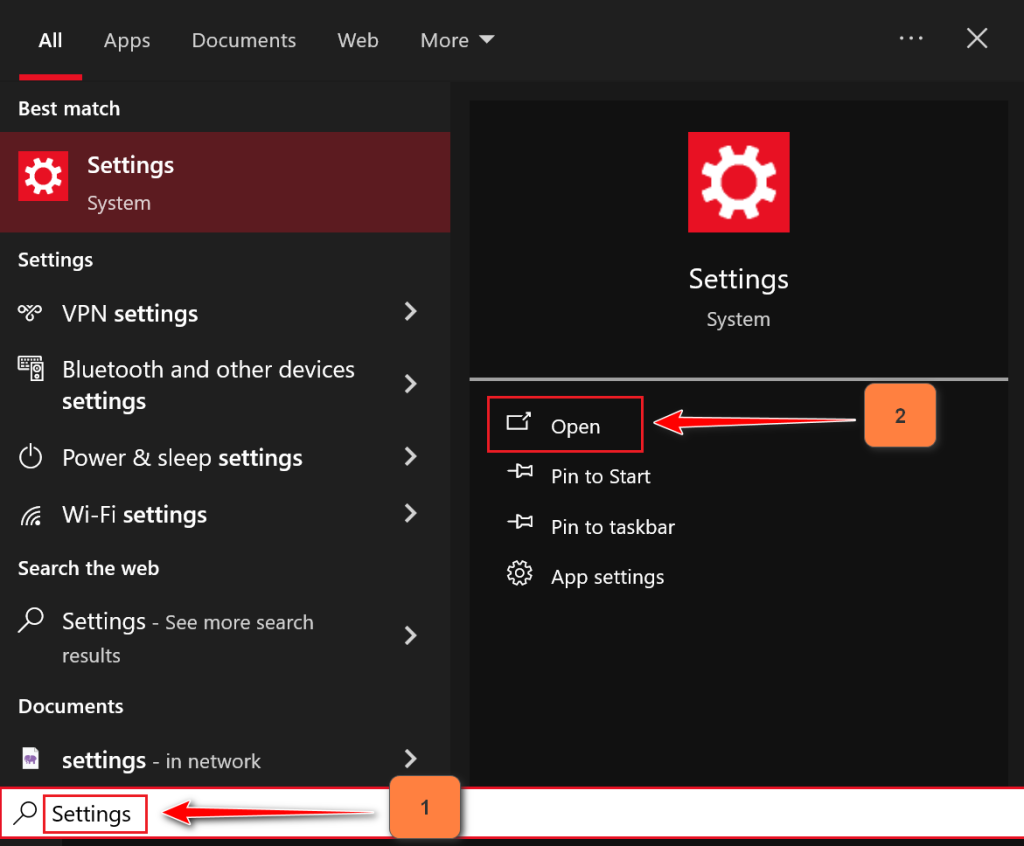1024x846 pixels.
Task: Click the large Settings gear tile in preview pane
Action: (738, 182)
